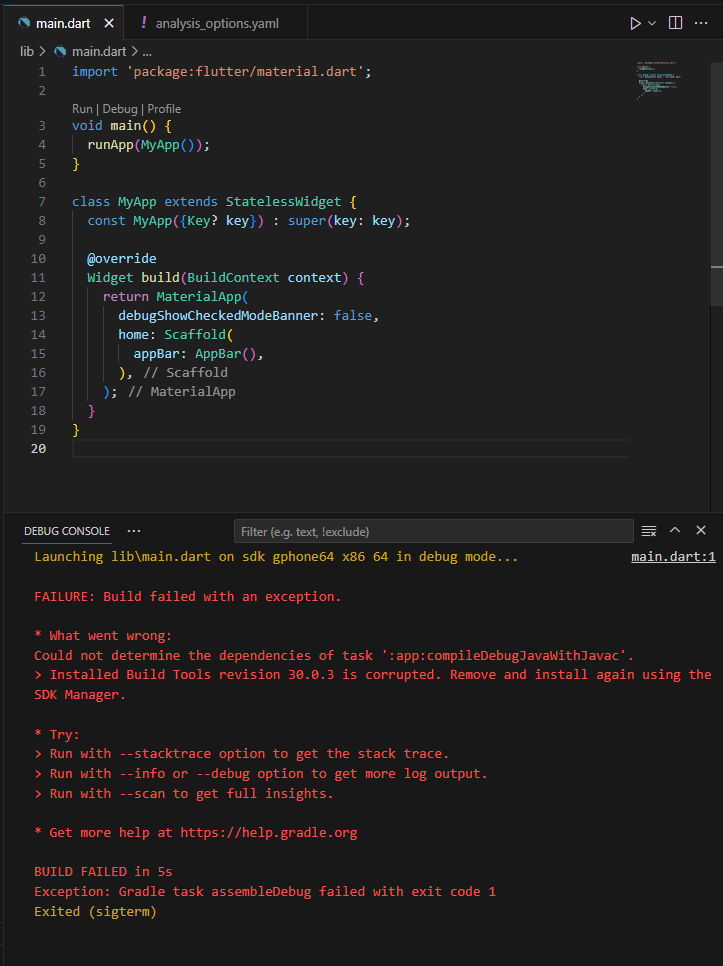The height and width of the screenshot is (966, 723).
Task: Focus the debug console Filter input
Action: click(x=434, y=531)
